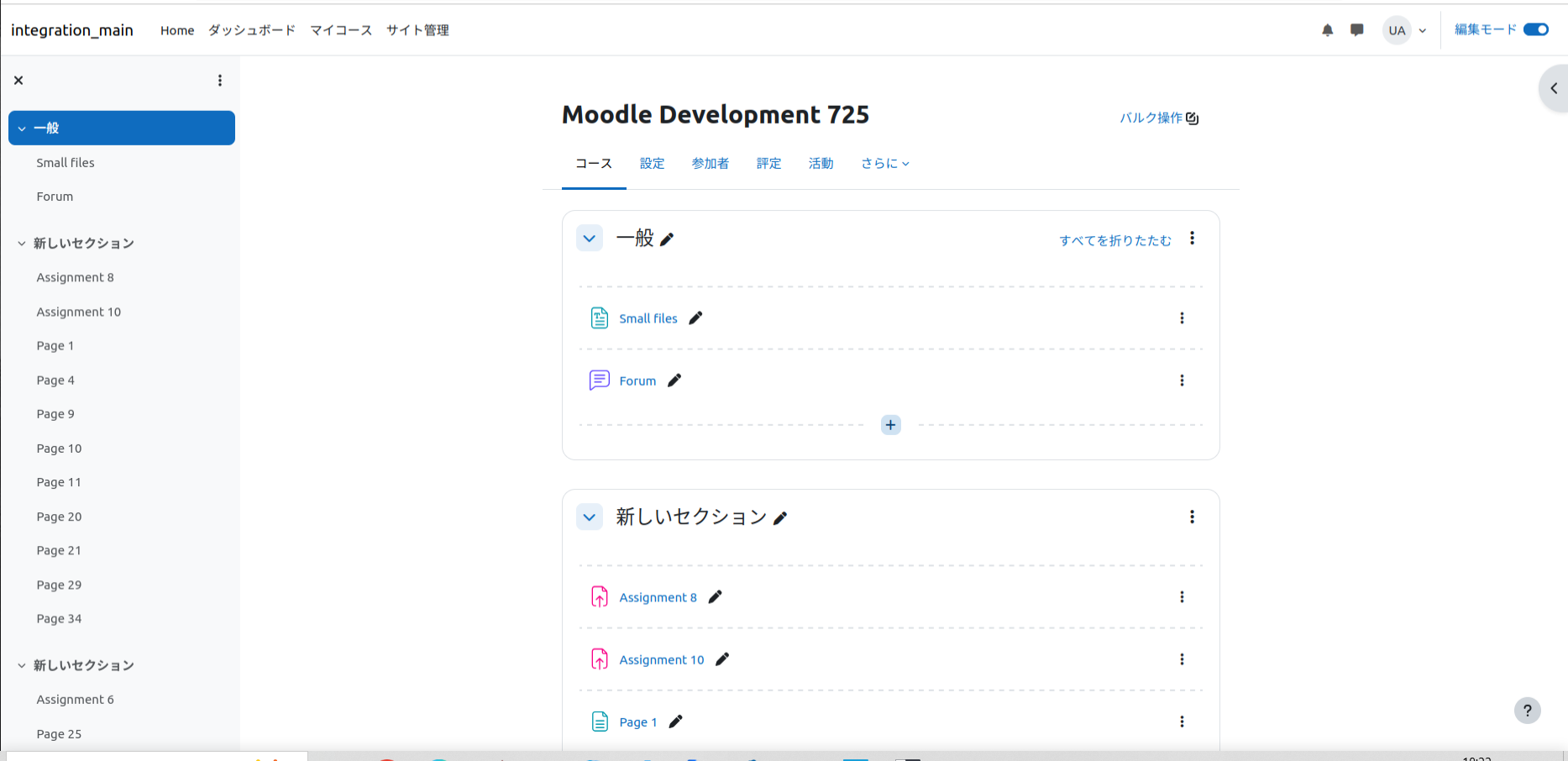Viewport: 1568px width, 761px height.
Task: Open the Assignment 10 link in main content
Action: 662,659
